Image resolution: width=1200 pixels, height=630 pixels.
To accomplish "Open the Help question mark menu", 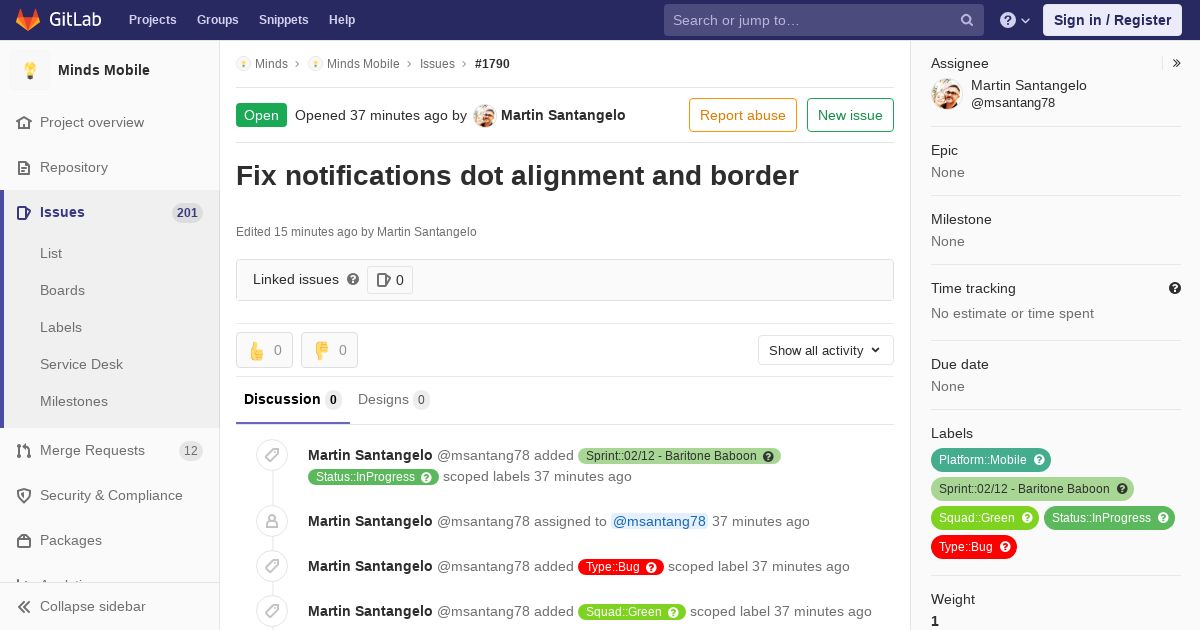I will coord(1015,20).
